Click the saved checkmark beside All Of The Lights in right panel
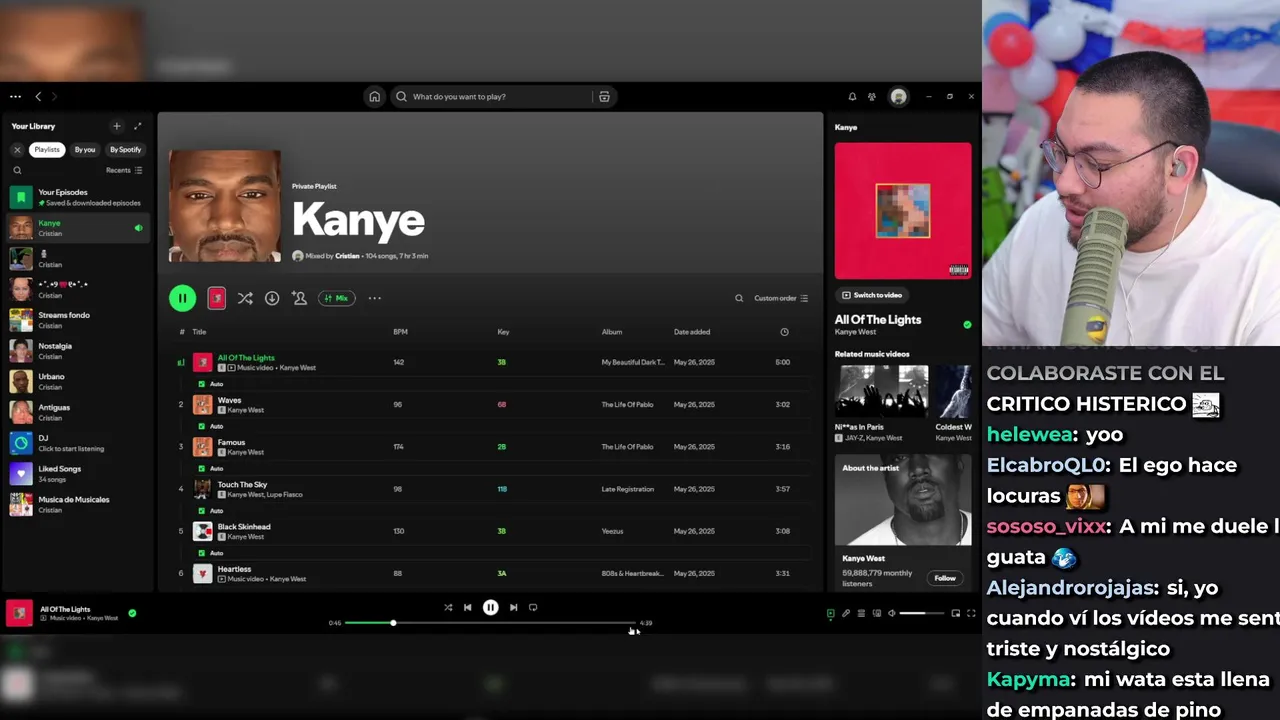 tap(967, 324)
